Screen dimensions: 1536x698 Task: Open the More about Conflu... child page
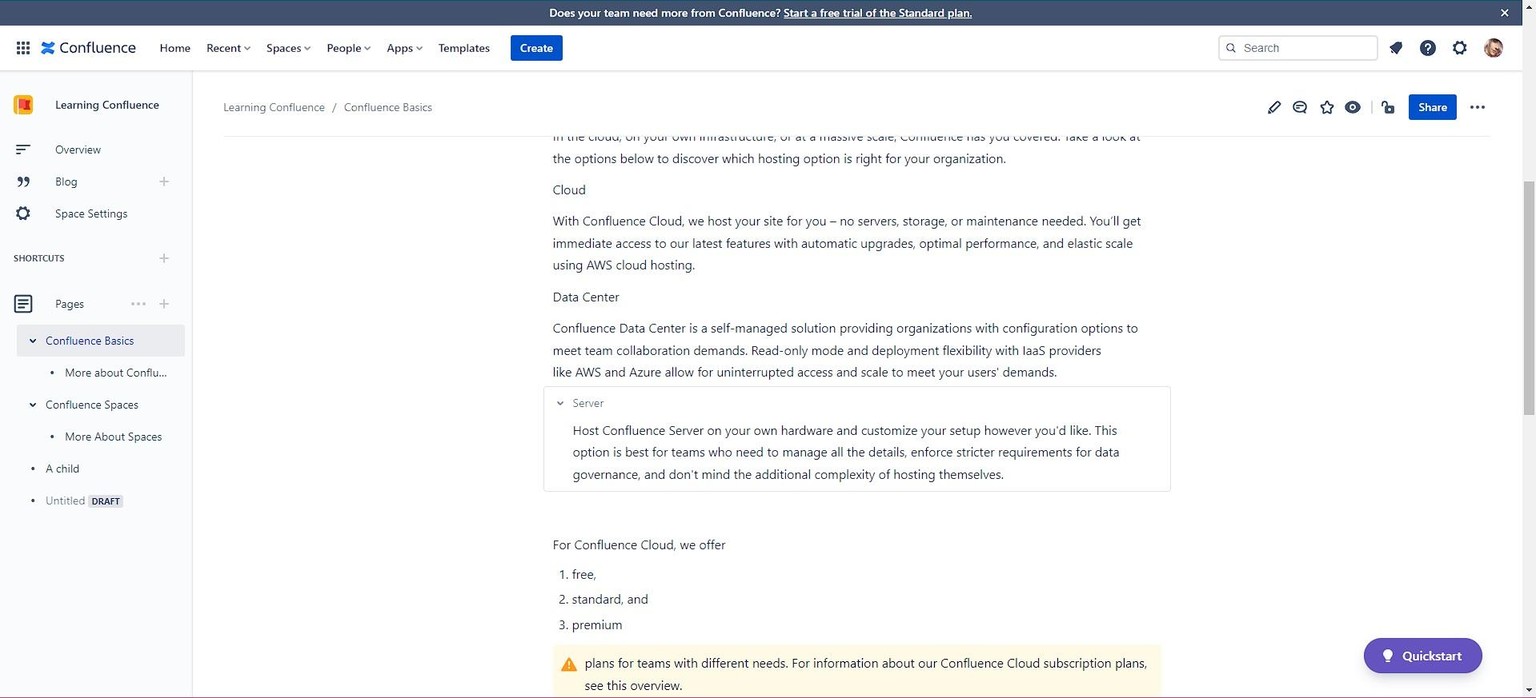115,373
